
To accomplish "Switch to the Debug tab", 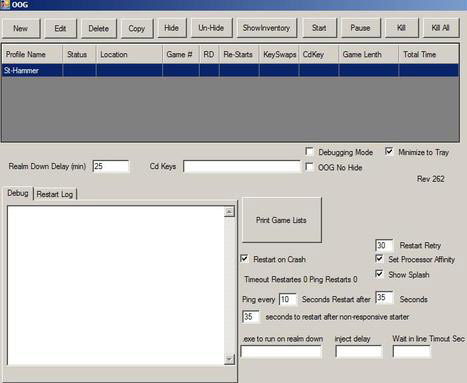I will point(18,193).
